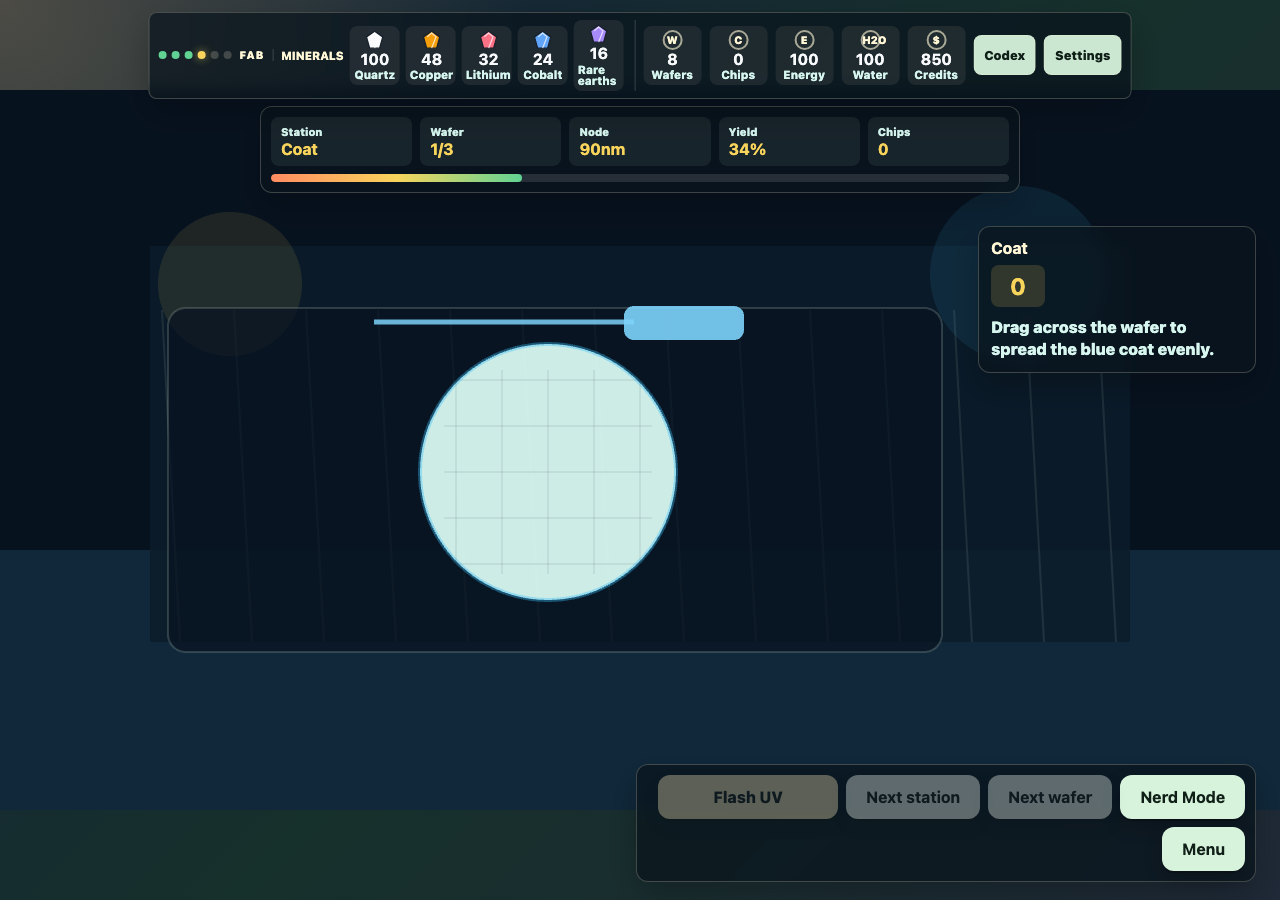The width and height of the screenshot is (1280, 900).
Task: Click the Wafer 1/3 info card
Action: point(491,141)
